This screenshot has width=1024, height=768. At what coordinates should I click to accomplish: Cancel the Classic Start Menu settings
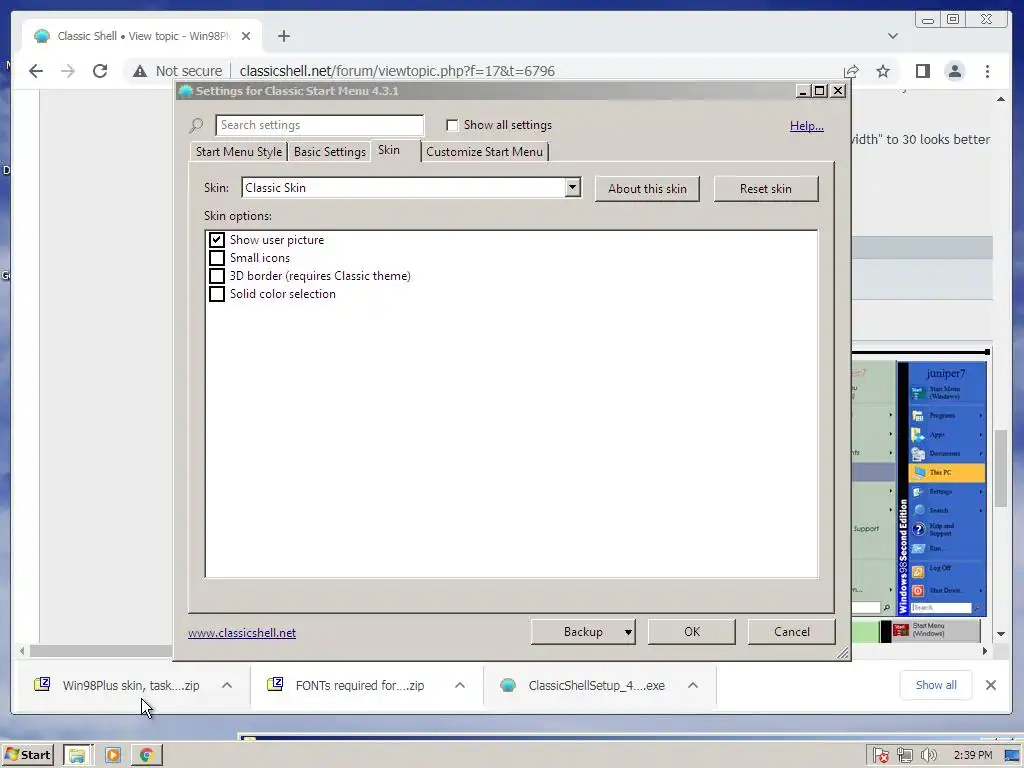coord(792,632)
